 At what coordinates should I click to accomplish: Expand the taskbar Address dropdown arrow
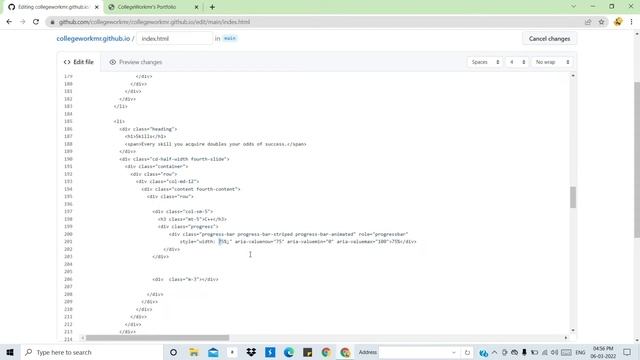click(x=454, y=352)
